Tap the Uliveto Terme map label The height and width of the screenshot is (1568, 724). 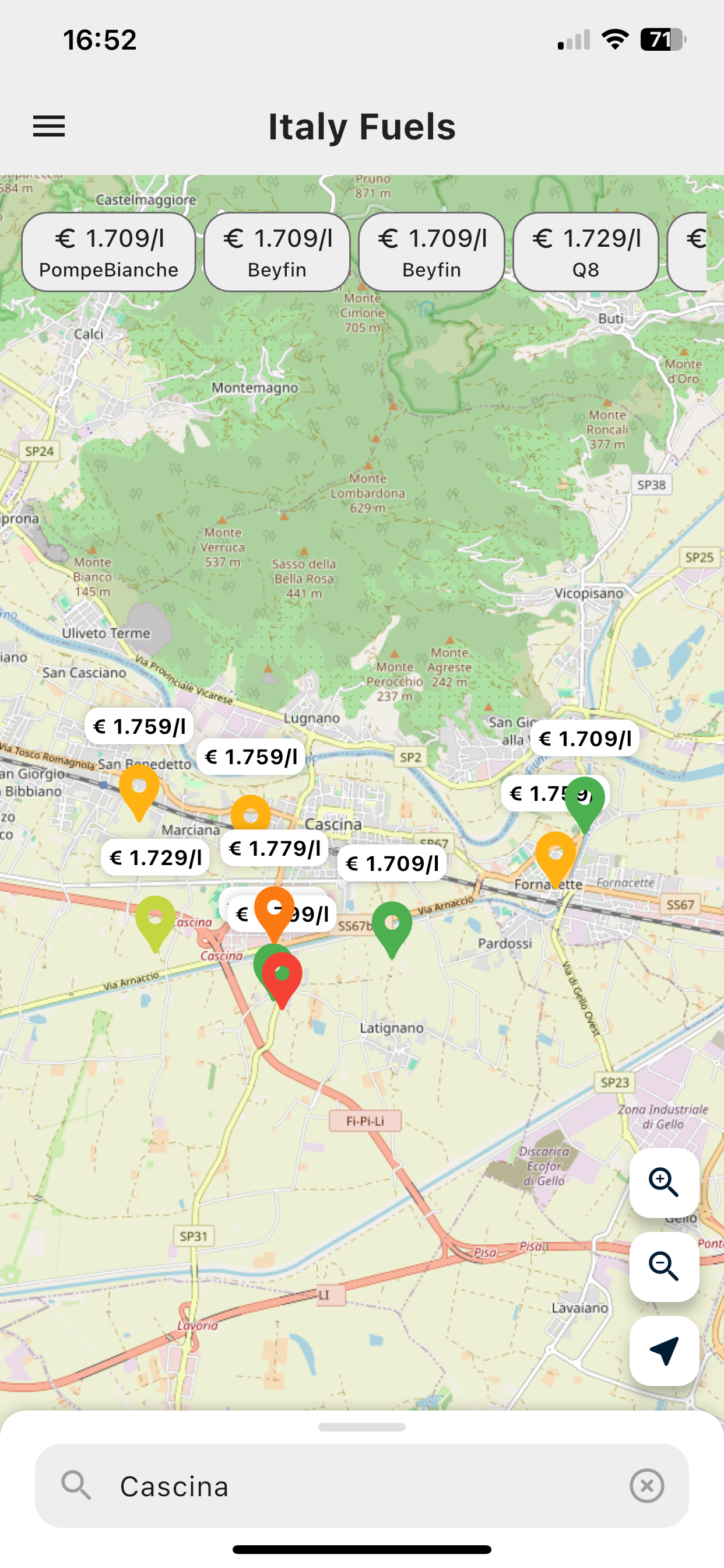(x=106, y=633)
